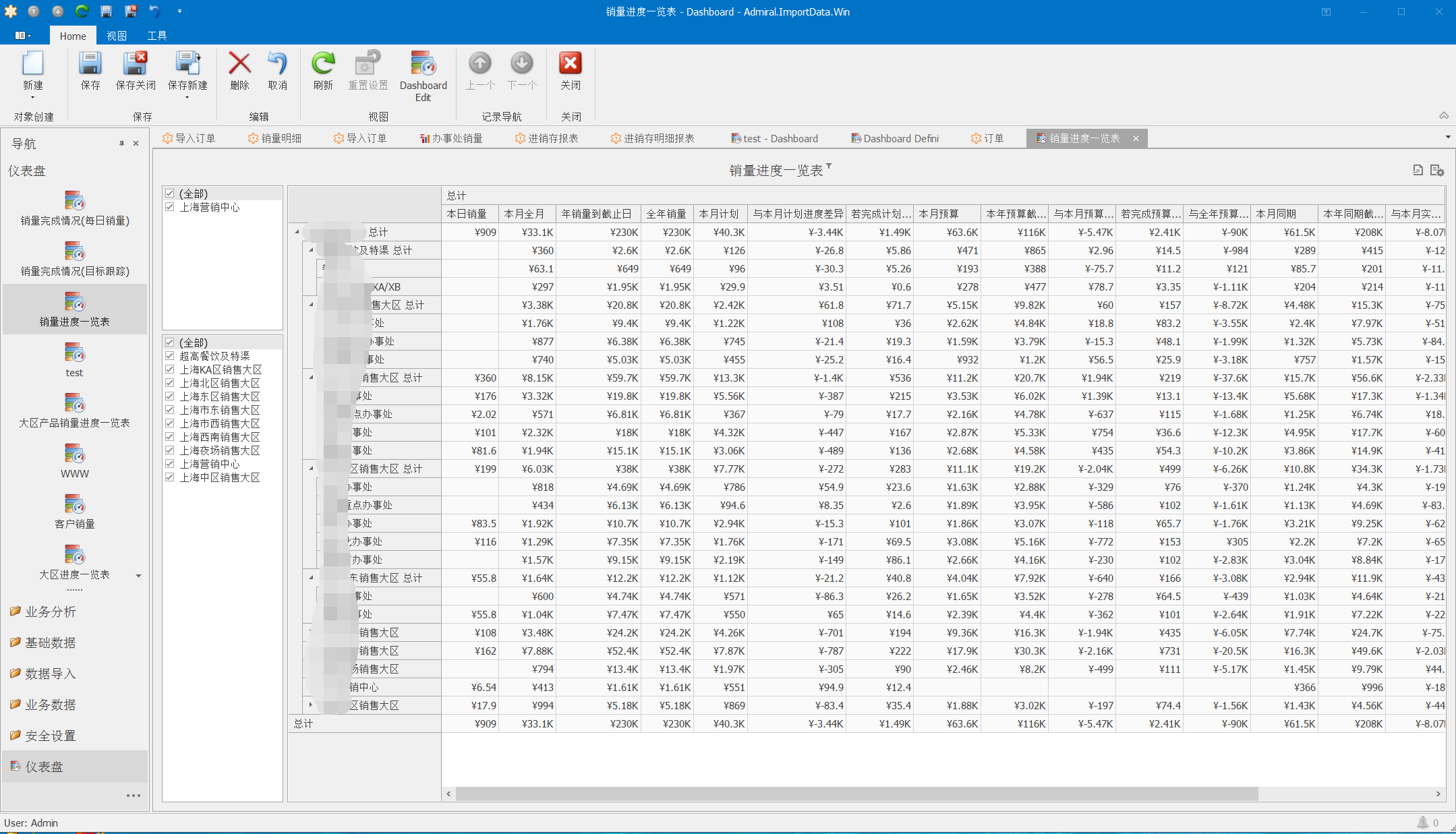Uncheck 超高餐饮及特渠 filter checkbox
Image resolution: width=1456 pixels, height=834 pixels.
[x=170, y=356]
